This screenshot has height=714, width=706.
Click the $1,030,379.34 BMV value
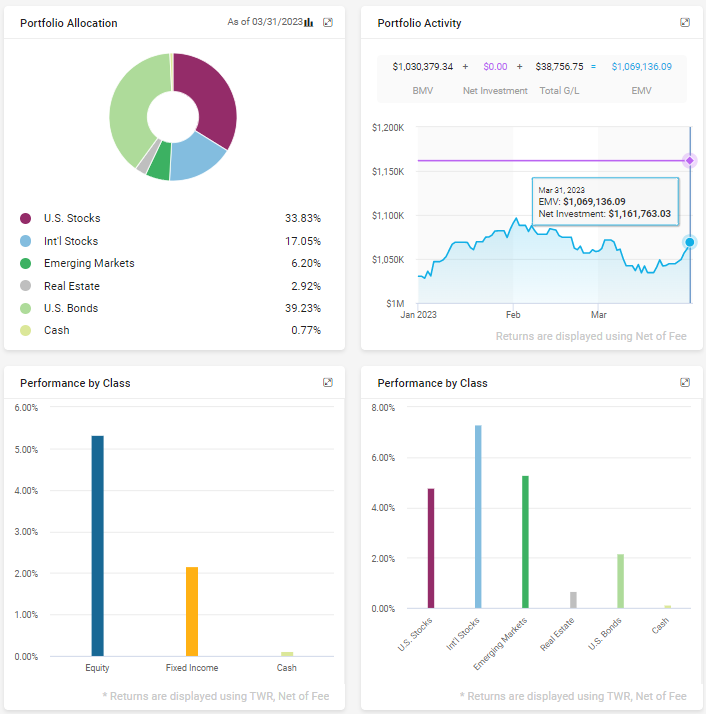(423, 66)
